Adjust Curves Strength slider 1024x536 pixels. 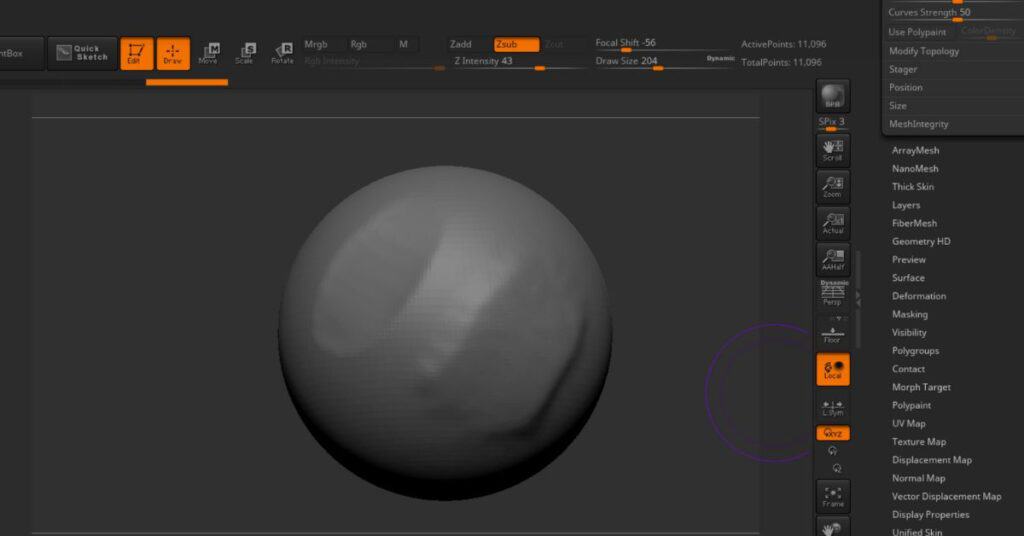point(954,12)
